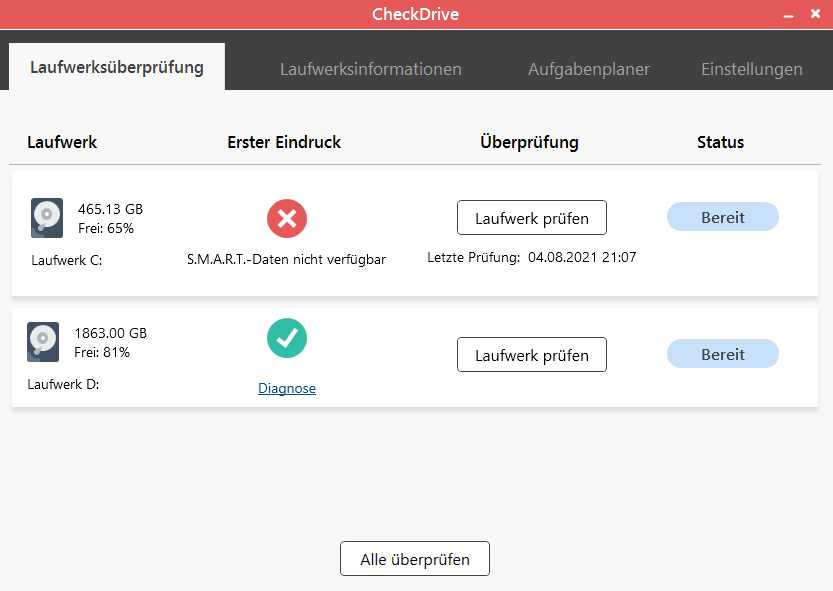
Task: Open the Aufgabenplaner tab
Action: [x=588, y=69]
